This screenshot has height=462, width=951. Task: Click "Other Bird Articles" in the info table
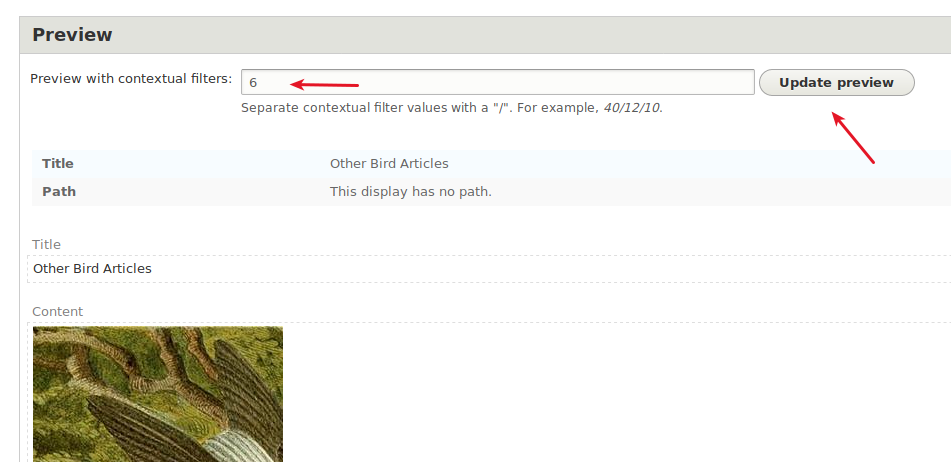point(389,164)
